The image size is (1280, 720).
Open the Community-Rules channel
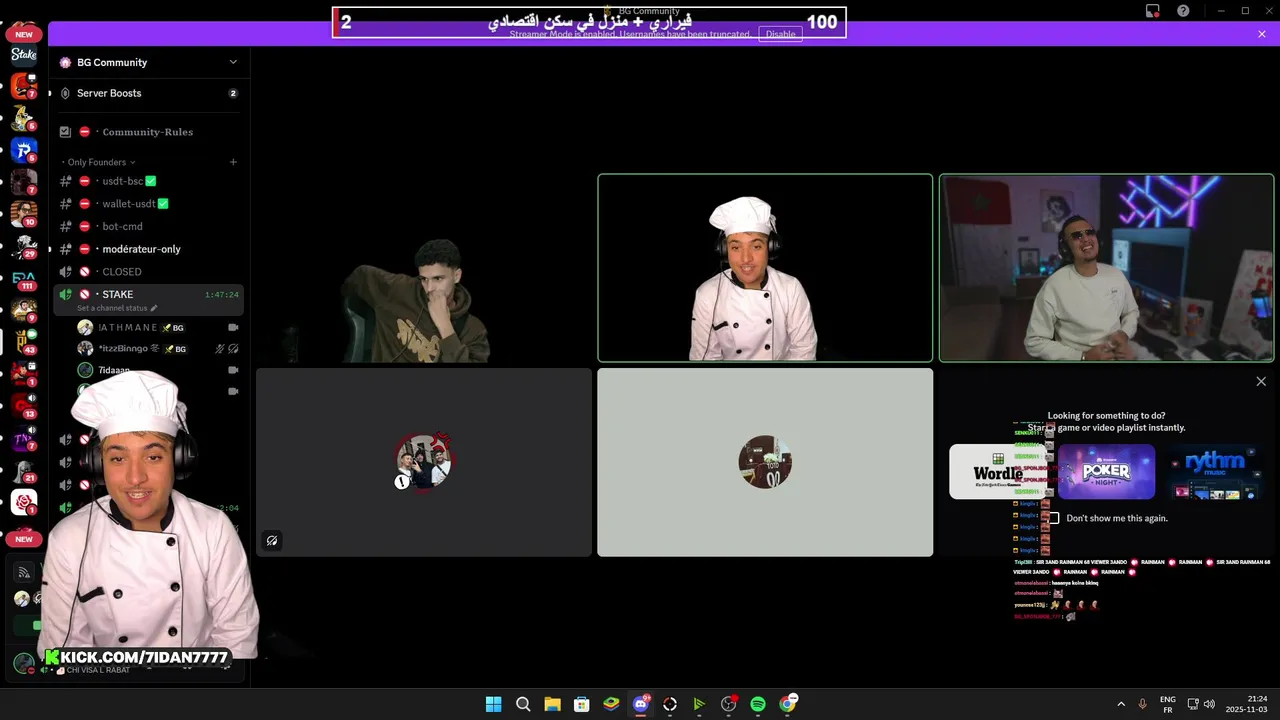pos(148,132)
